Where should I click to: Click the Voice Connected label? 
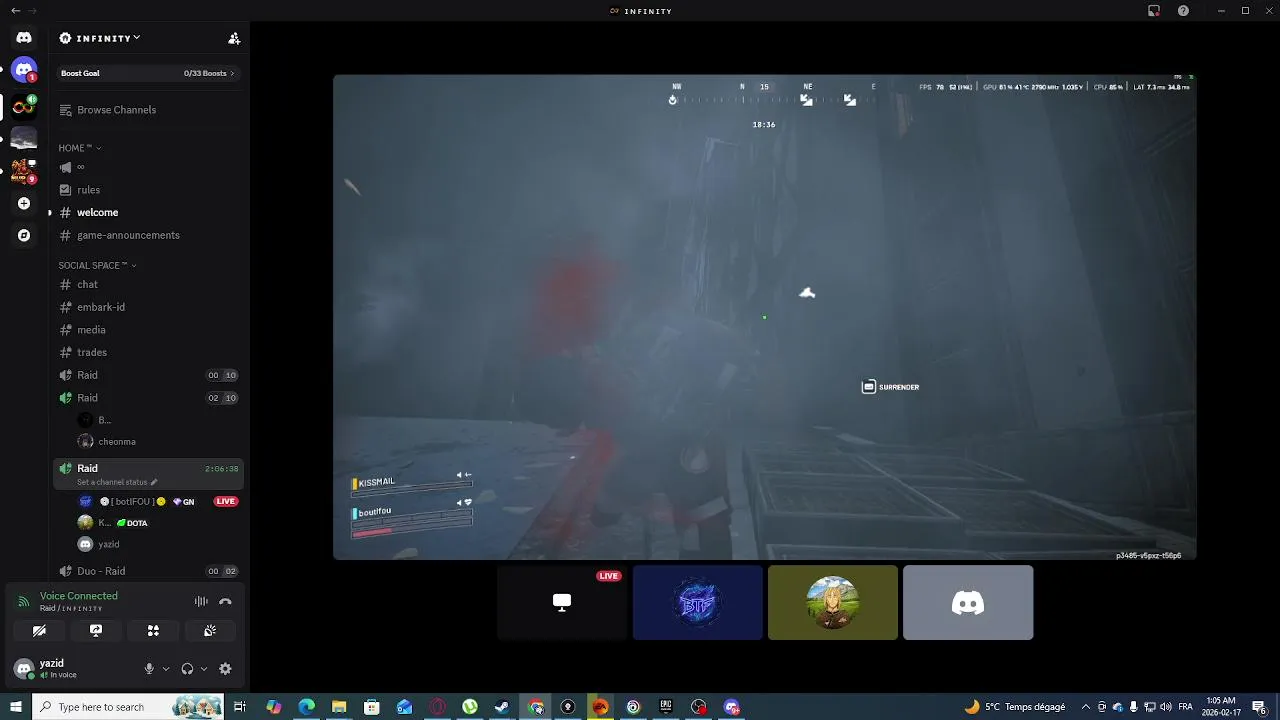pyautogui.click(x=79, y=596)
